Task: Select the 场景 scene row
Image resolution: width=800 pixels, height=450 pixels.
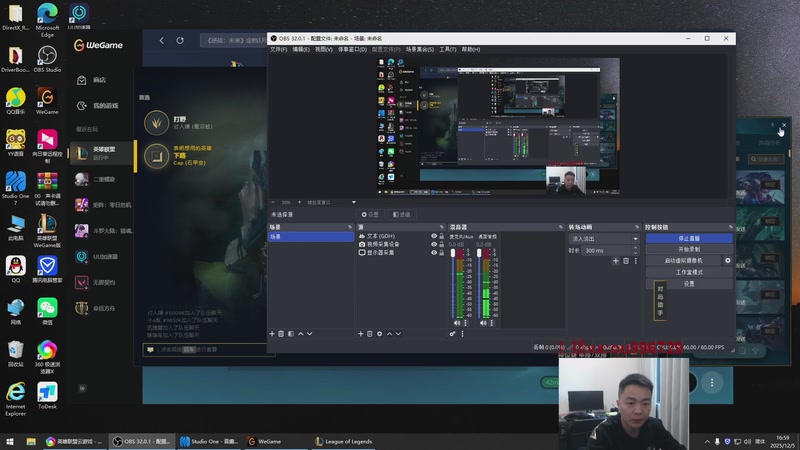Action: (x=311, y=237)
